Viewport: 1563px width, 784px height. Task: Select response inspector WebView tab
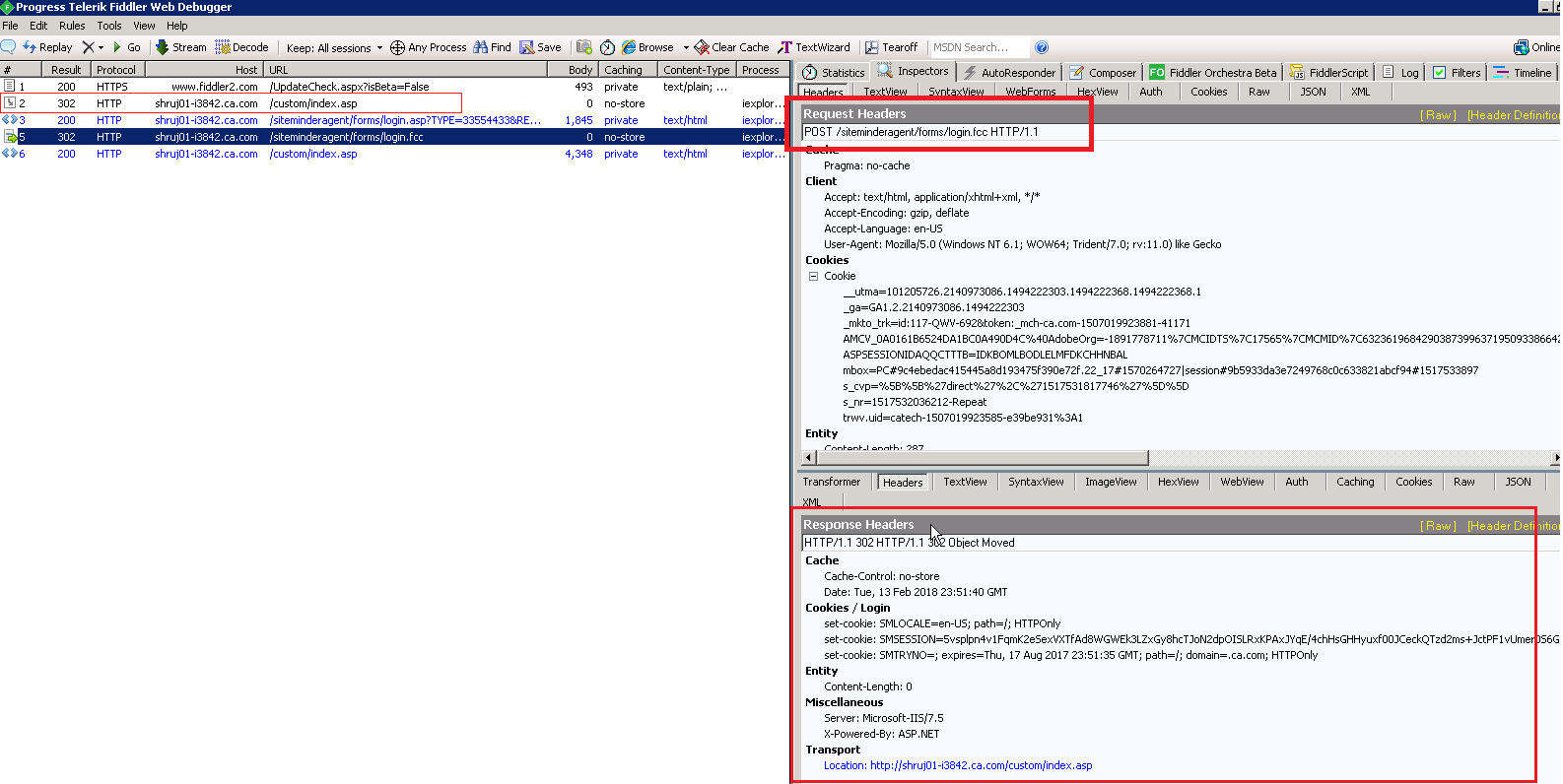1242,482
